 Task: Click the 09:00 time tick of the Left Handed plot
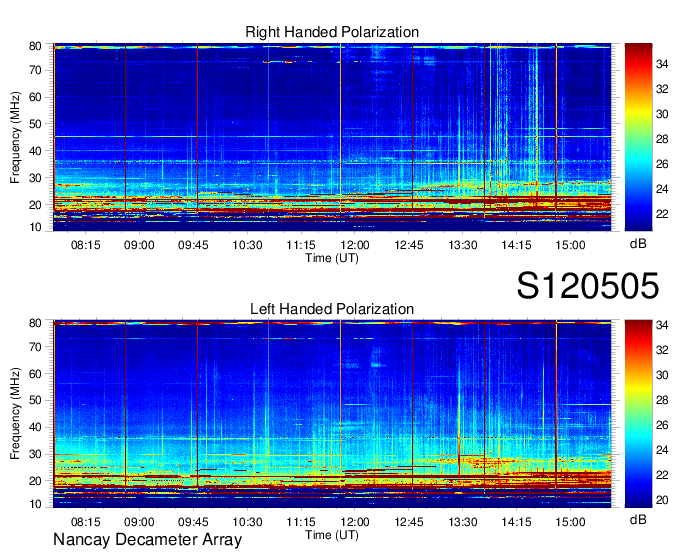(x=139, y=522)
